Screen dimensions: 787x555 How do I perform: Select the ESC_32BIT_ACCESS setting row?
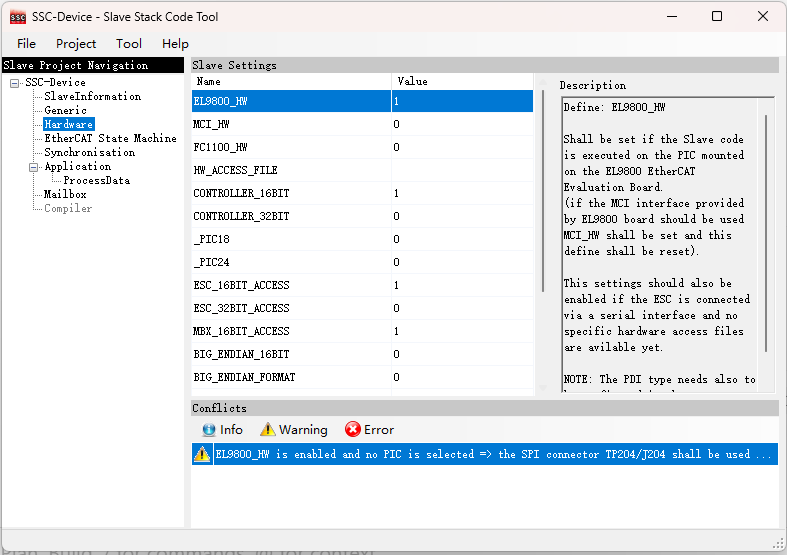pos(362,309)
